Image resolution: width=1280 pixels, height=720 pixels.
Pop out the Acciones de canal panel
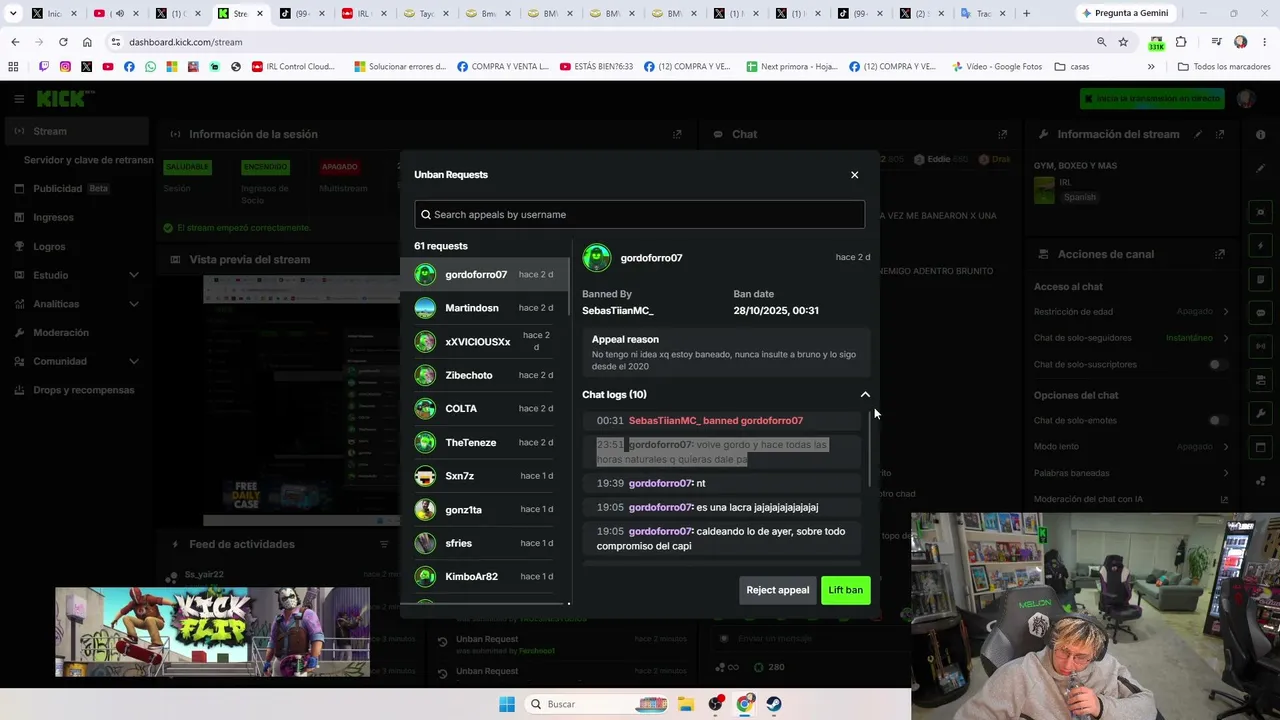(1220, 254)
